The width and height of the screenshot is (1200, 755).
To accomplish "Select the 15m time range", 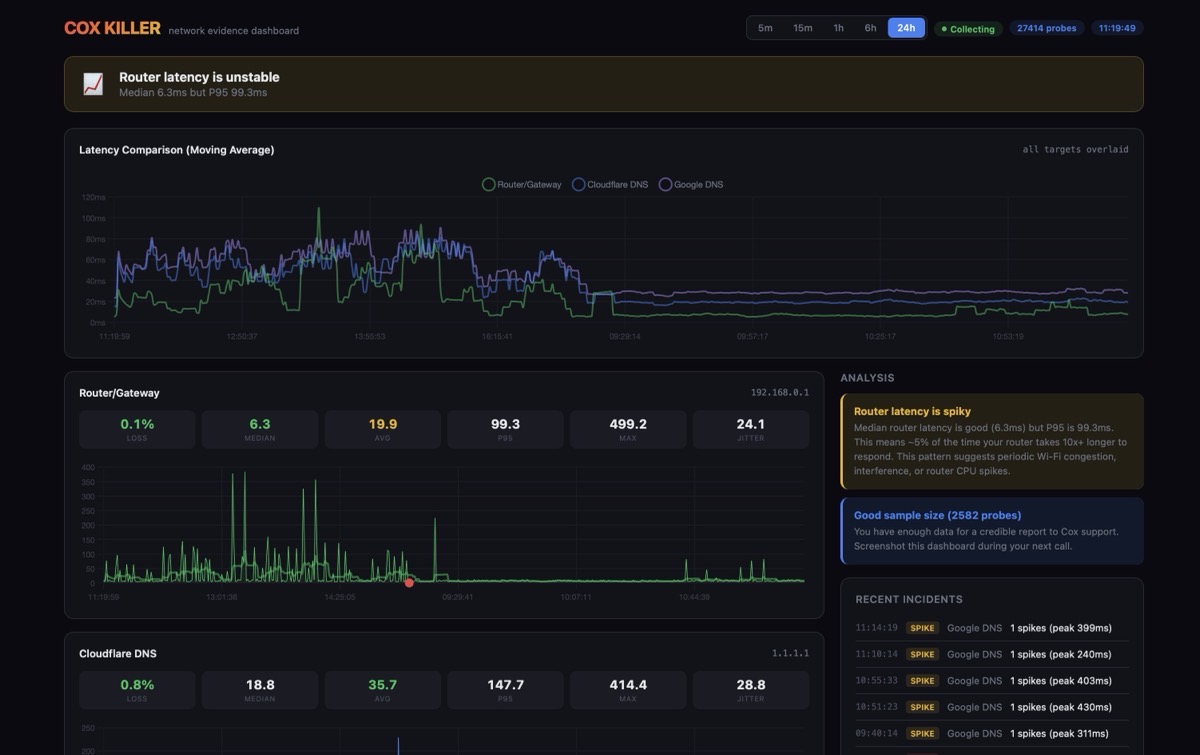I will [803, 28].
